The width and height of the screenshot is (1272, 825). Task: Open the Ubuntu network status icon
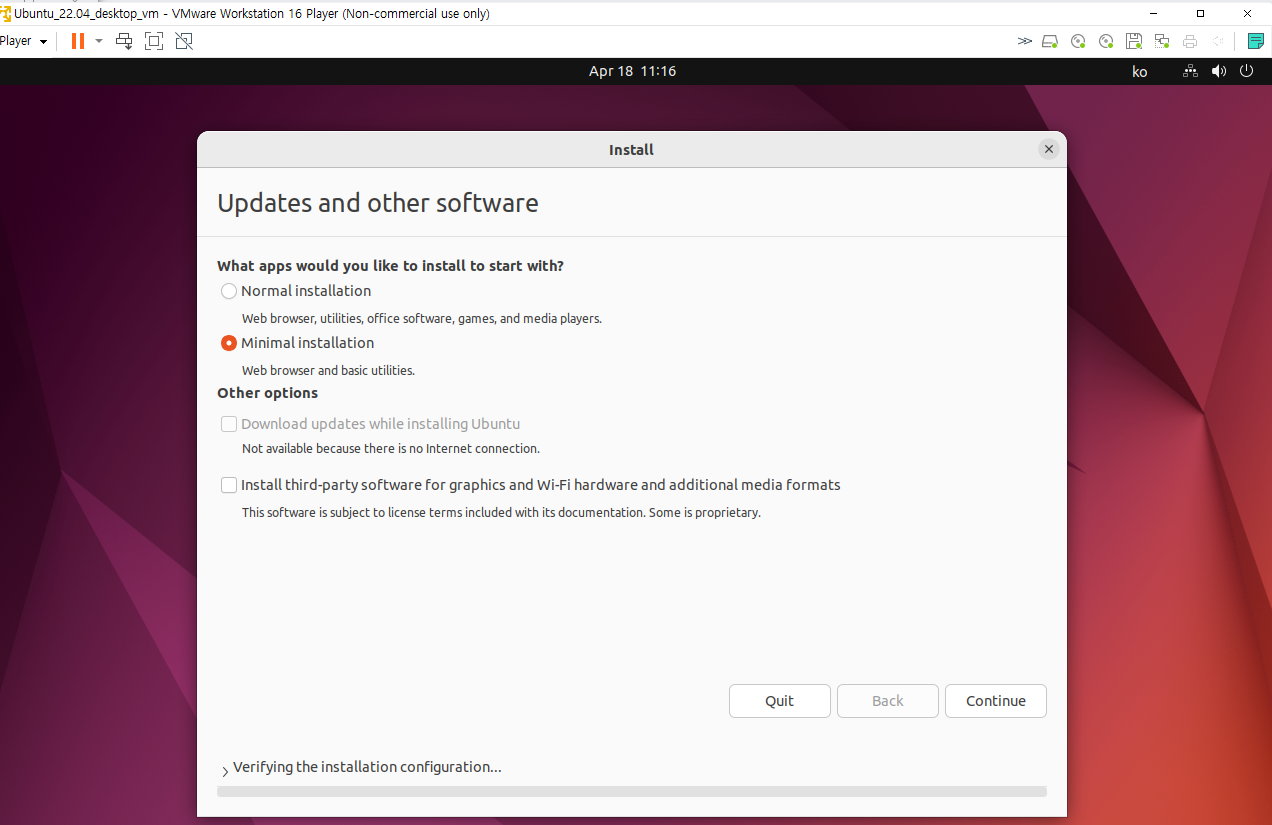point(1190,71)
